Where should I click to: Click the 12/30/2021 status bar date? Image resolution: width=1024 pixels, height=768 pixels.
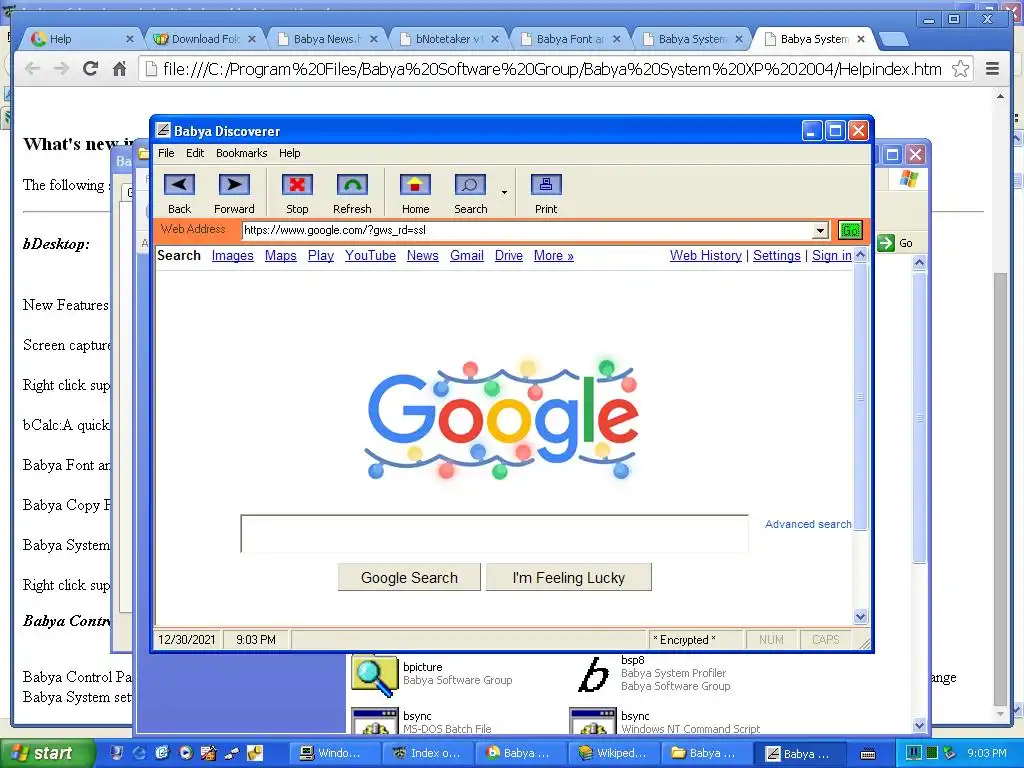(x=187, y=639)
